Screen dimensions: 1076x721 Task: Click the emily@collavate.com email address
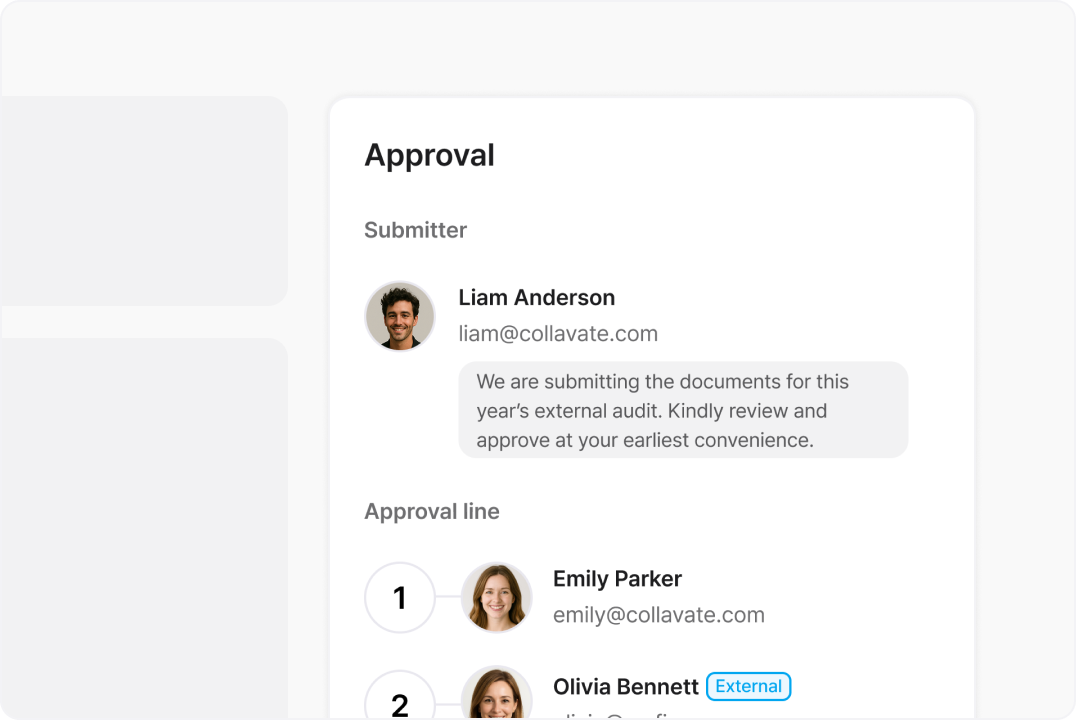[658, 615]
